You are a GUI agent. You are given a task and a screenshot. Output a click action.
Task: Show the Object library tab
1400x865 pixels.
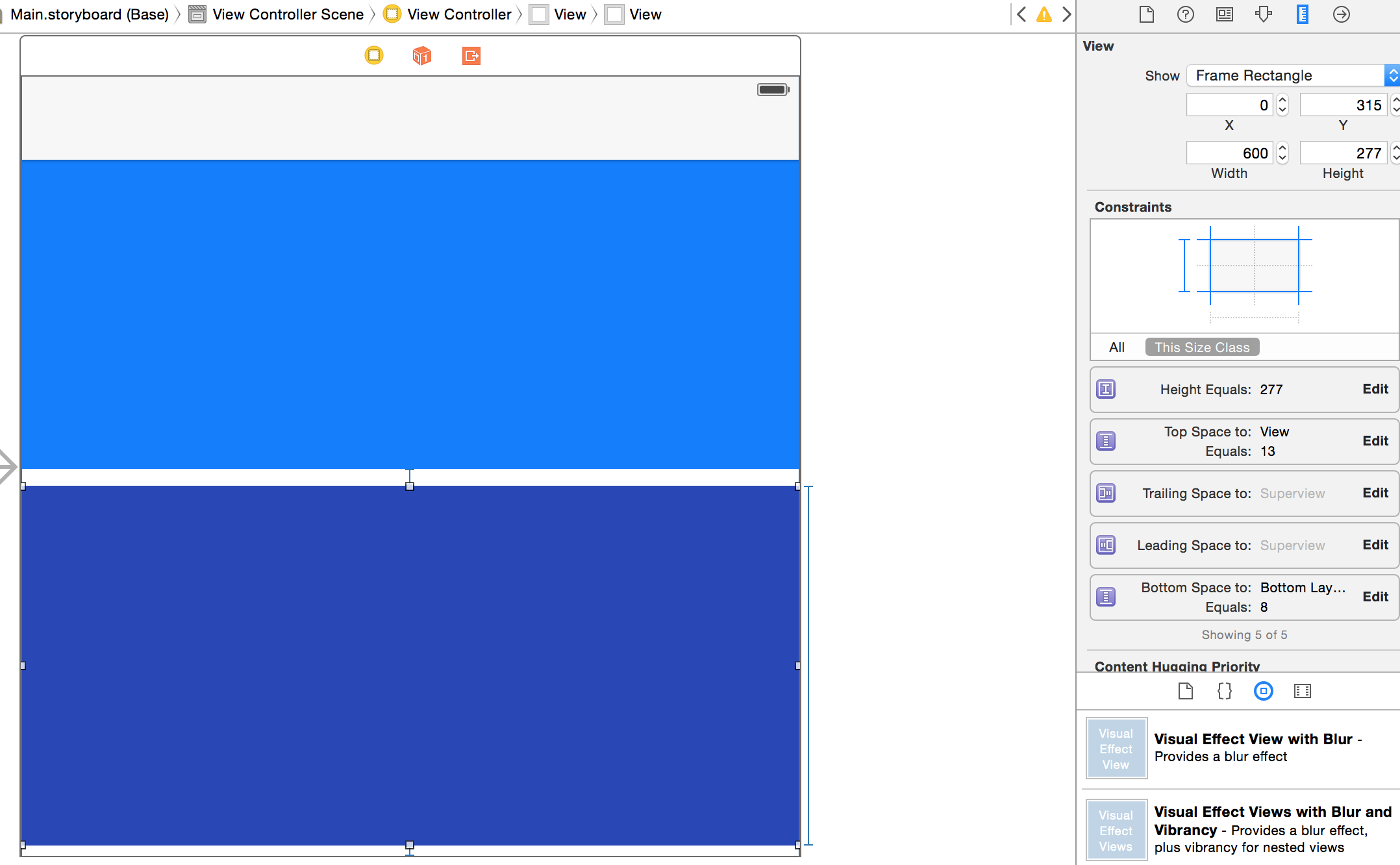point(1263,691)
